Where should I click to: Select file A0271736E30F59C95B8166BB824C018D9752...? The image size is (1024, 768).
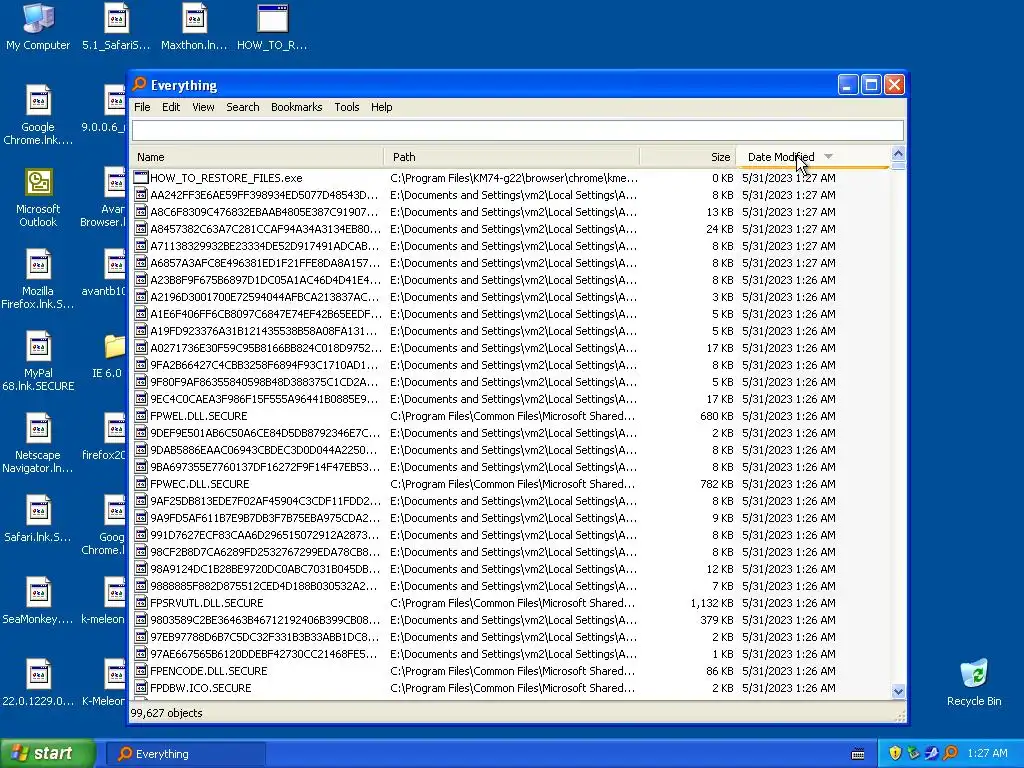(x=265, y=347)
